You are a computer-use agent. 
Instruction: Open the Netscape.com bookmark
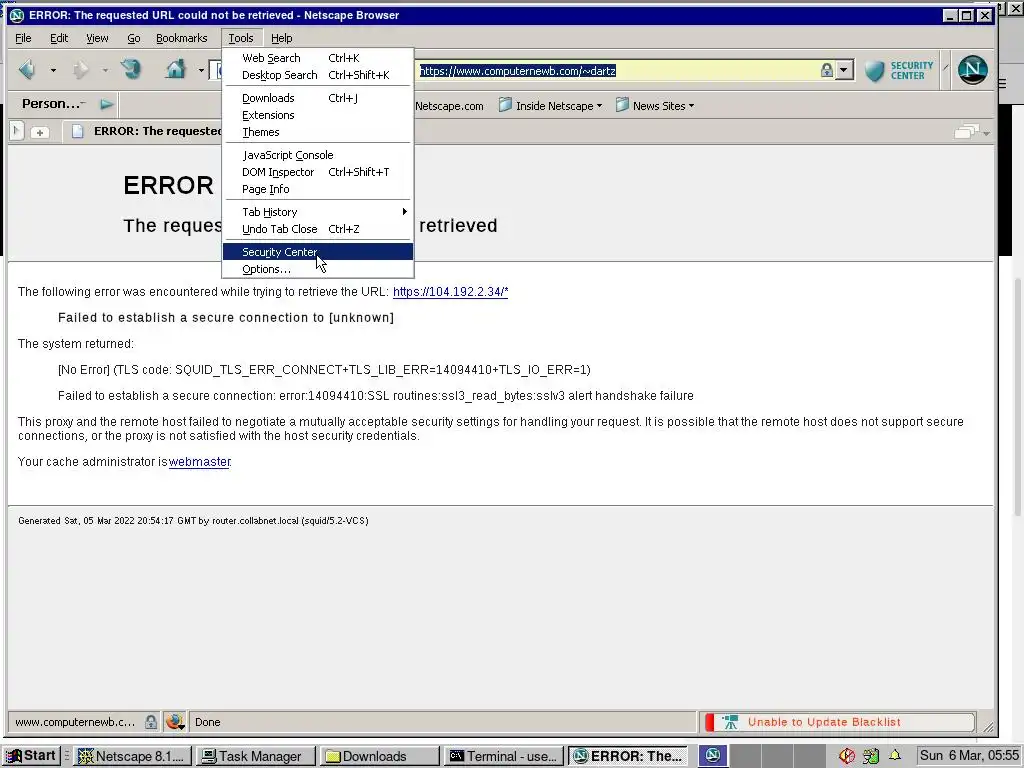tap(449, 106)
